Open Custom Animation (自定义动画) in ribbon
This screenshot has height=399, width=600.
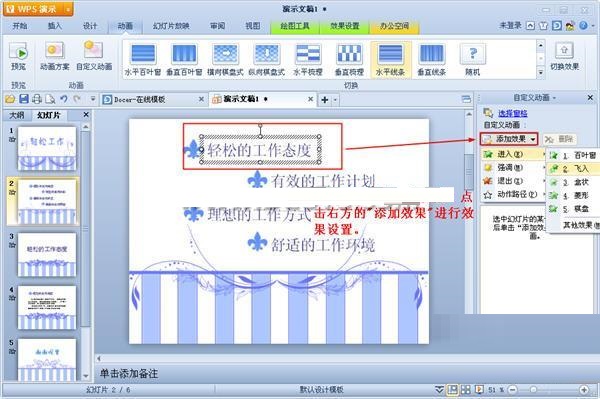tap(94, 56)
